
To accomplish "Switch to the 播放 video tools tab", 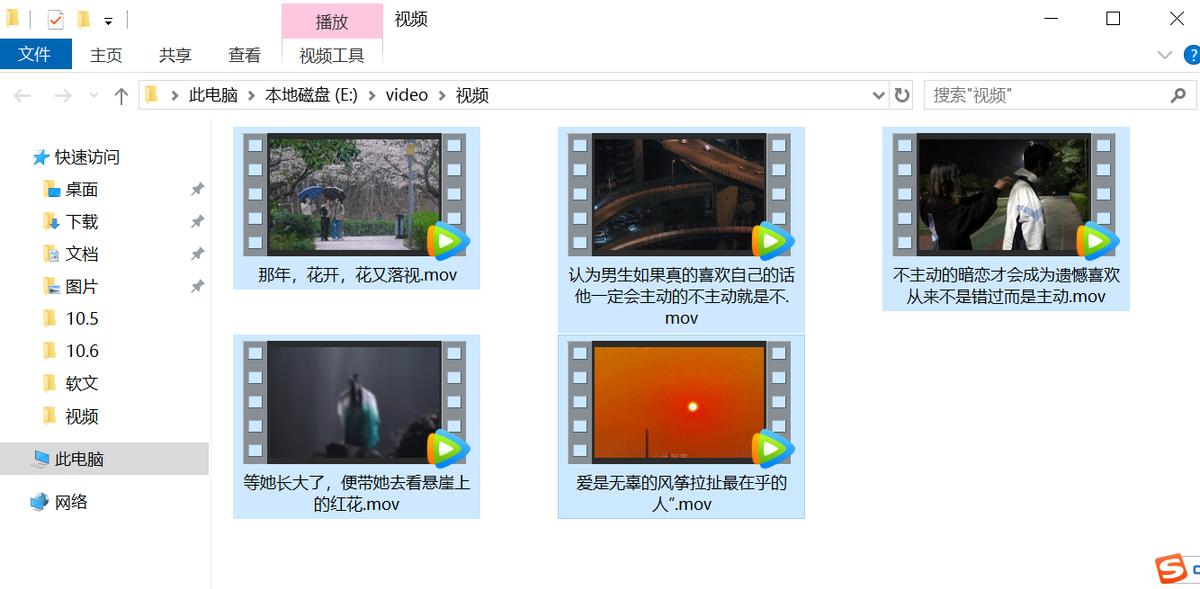I will (331, 20).
